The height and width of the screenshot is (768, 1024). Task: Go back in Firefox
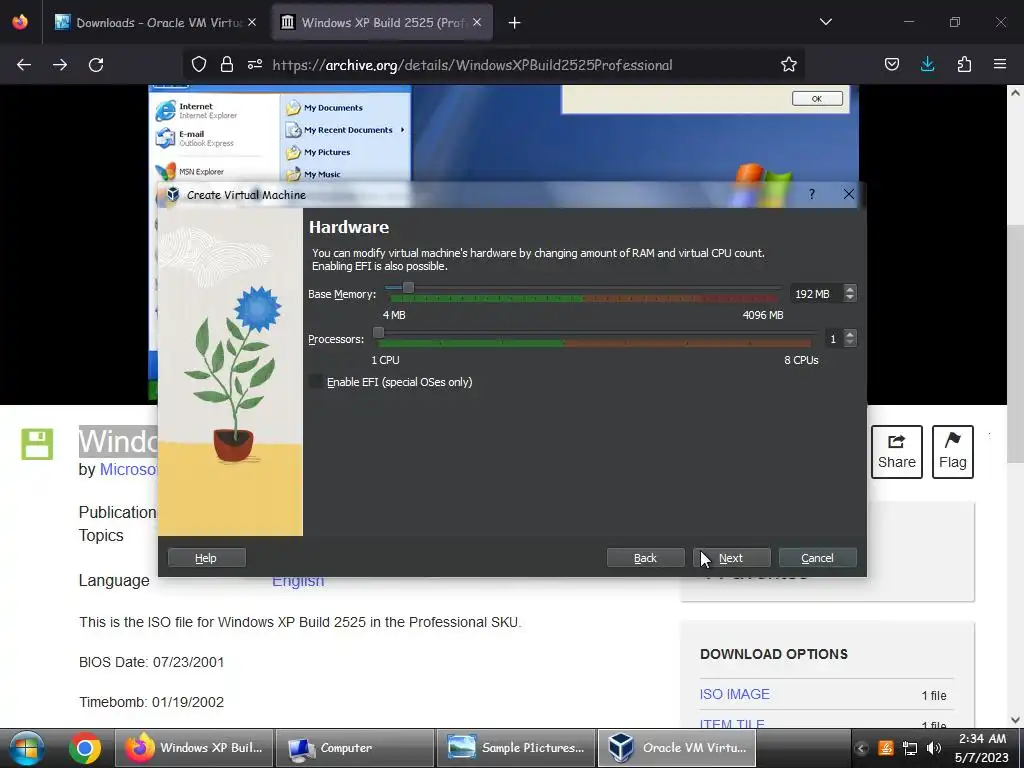click(24, 65)
